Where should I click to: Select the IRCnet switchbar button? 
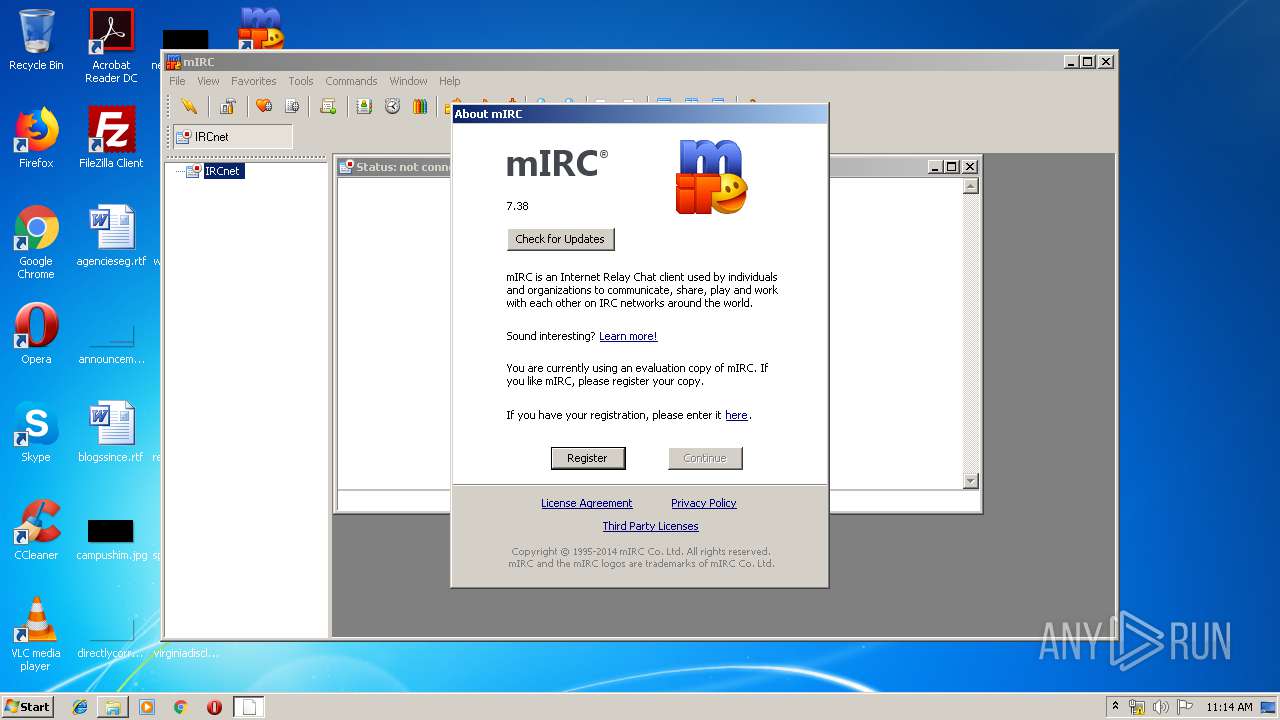pos(233,137)
